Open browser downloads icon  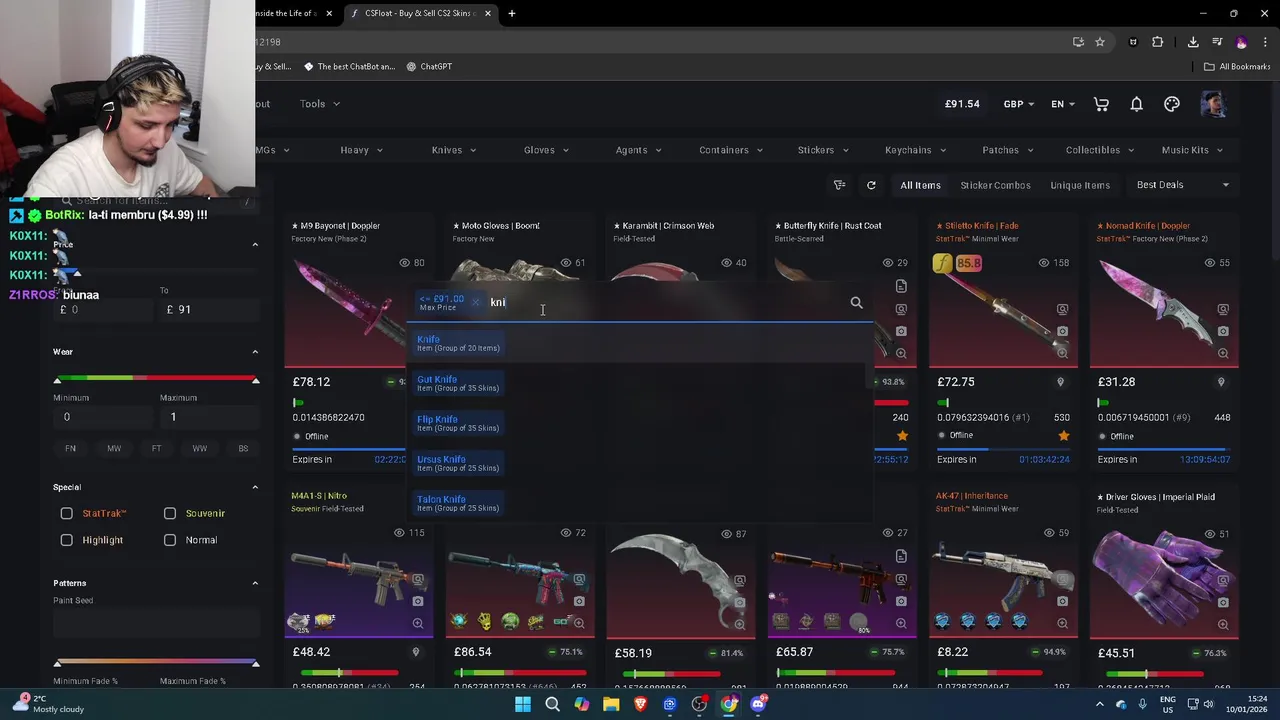[1193, 42]
